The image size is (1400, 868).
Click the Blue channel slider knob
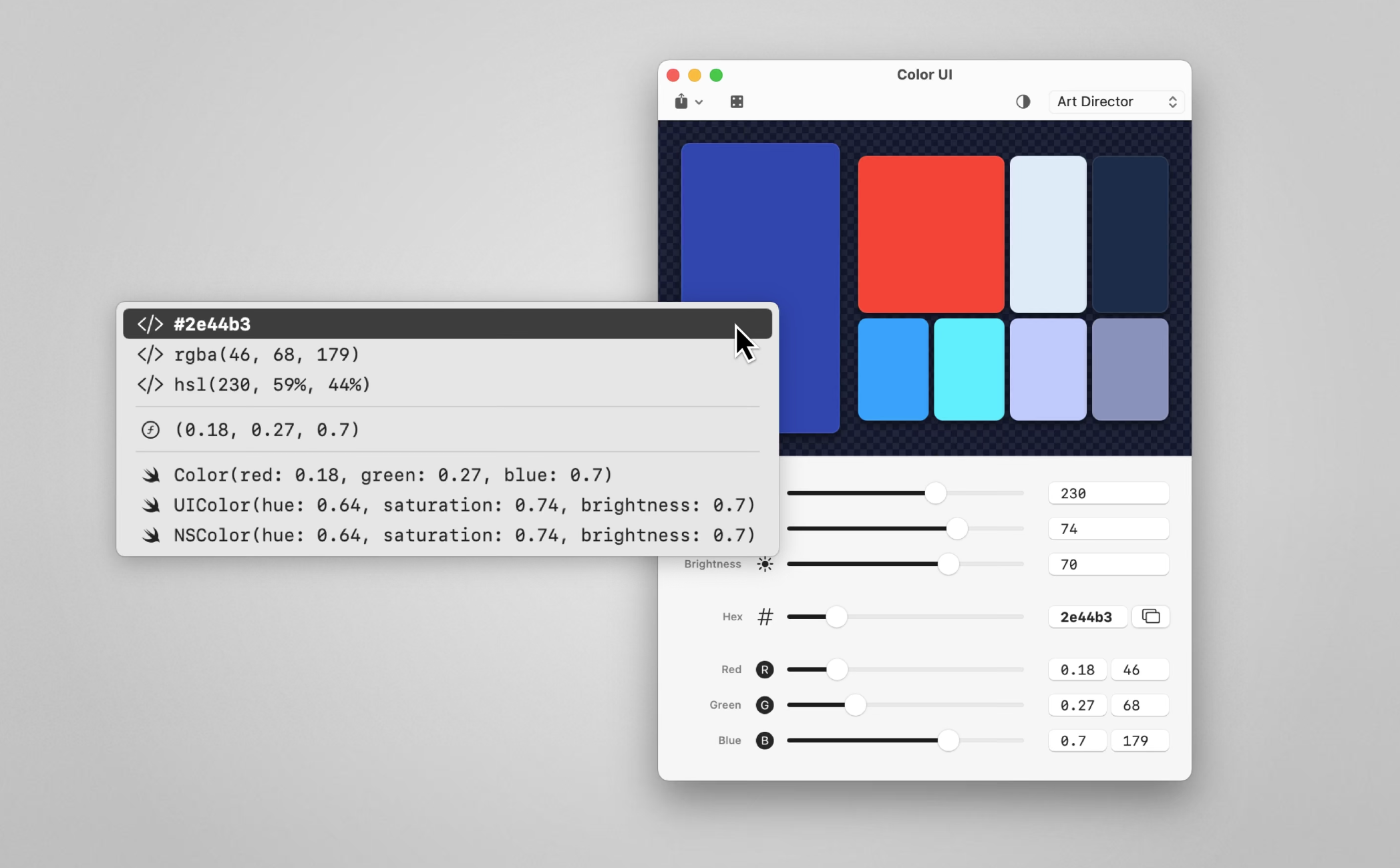point(948,740)
